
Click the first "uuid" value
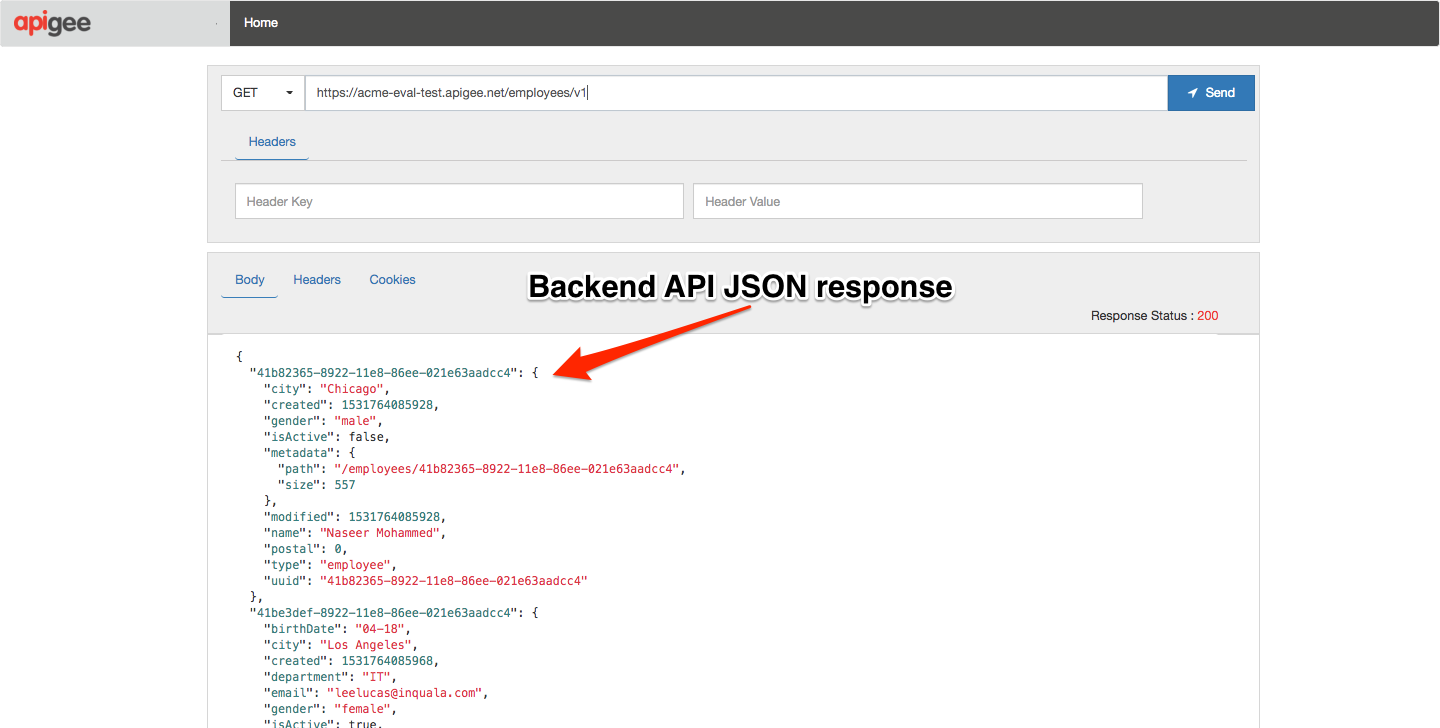453,581
